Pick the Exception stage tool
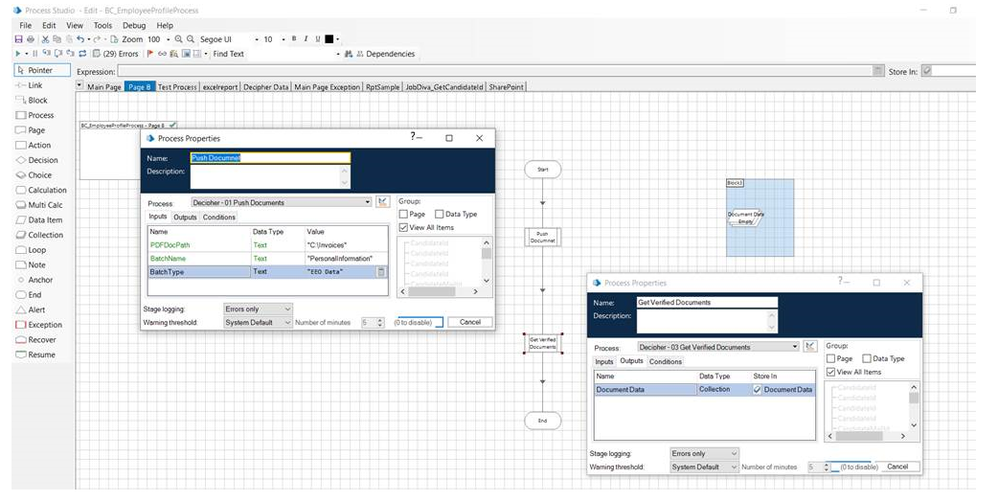 click(x=44, y=325)
